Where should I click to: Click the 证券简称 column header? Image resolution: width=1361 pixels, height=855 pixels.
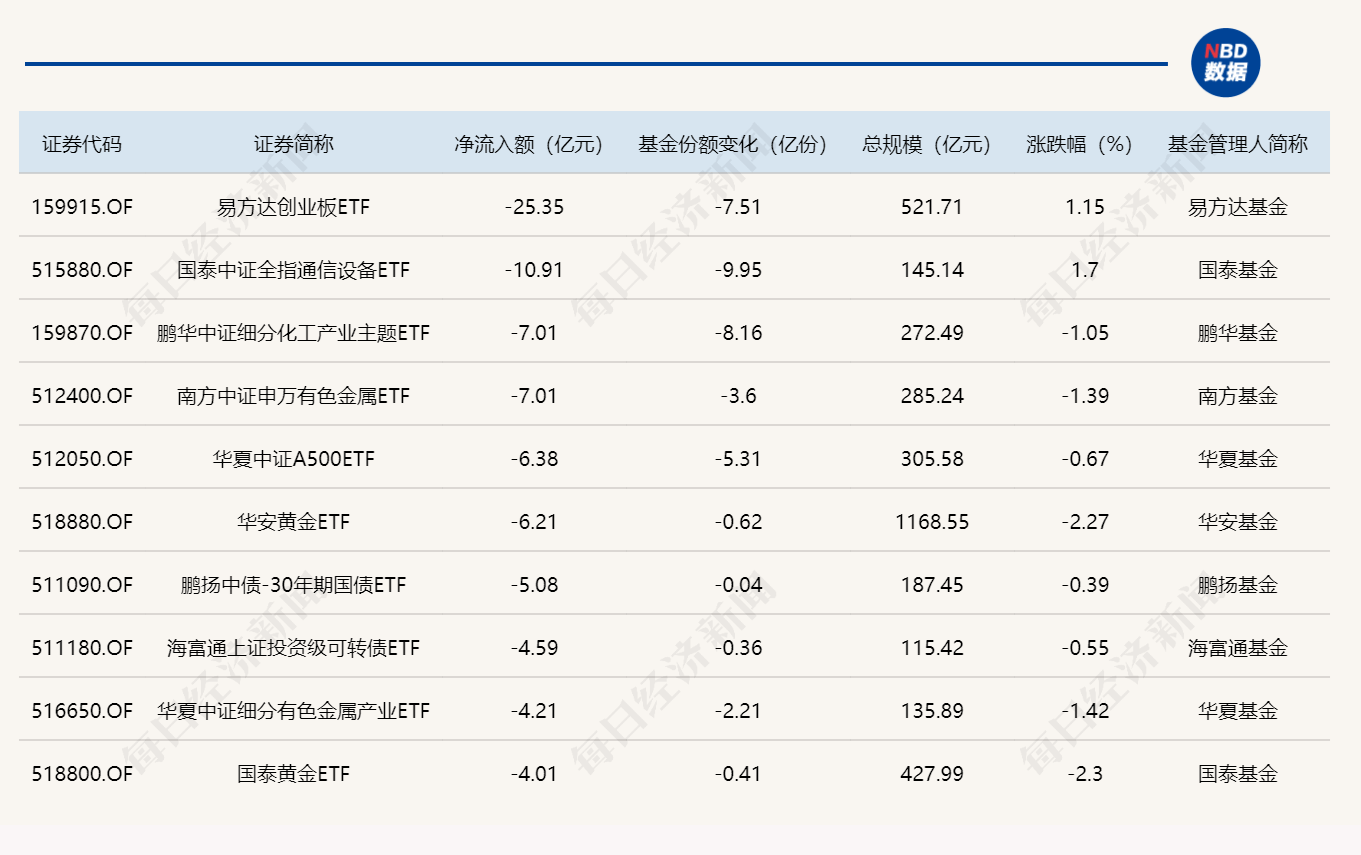pyautogui.click(x=293, y=144)
